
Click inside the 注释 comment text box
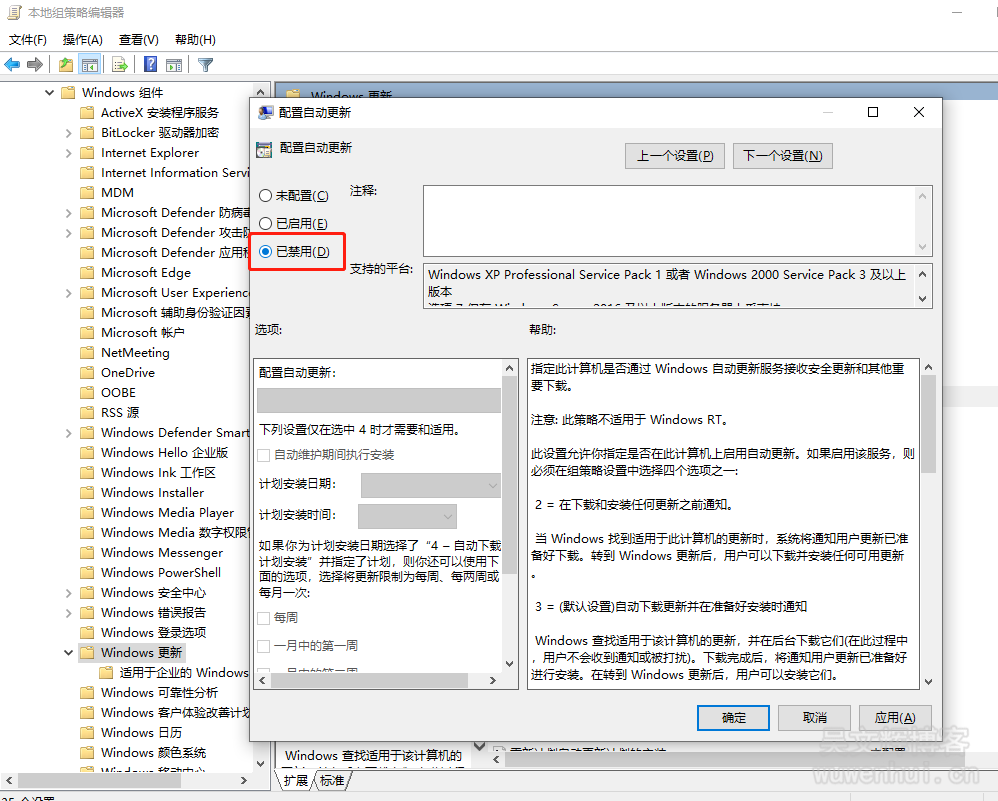click(x=668, y=220)
